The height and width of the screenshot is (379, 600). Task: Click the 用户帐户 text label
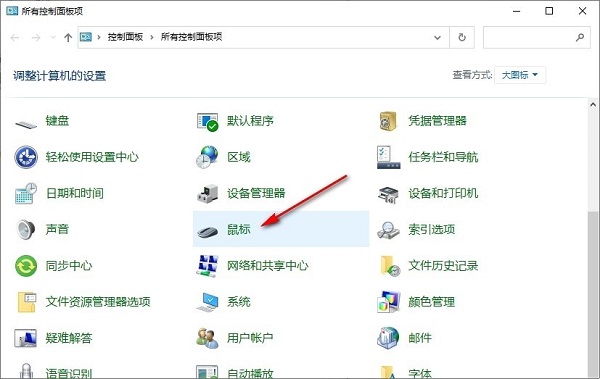point(250,338)
